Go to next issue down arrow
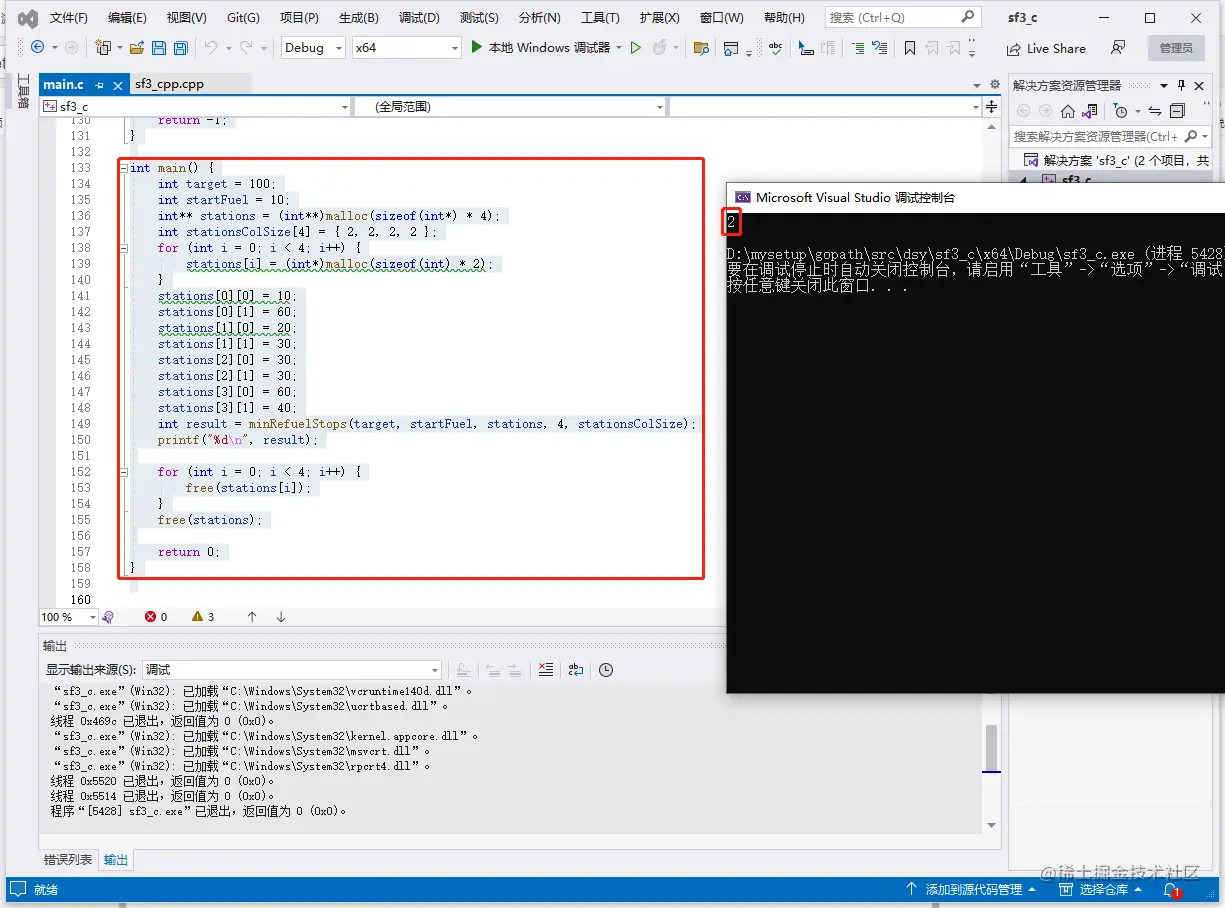The image size is (1225, 908). coord(281,617)
